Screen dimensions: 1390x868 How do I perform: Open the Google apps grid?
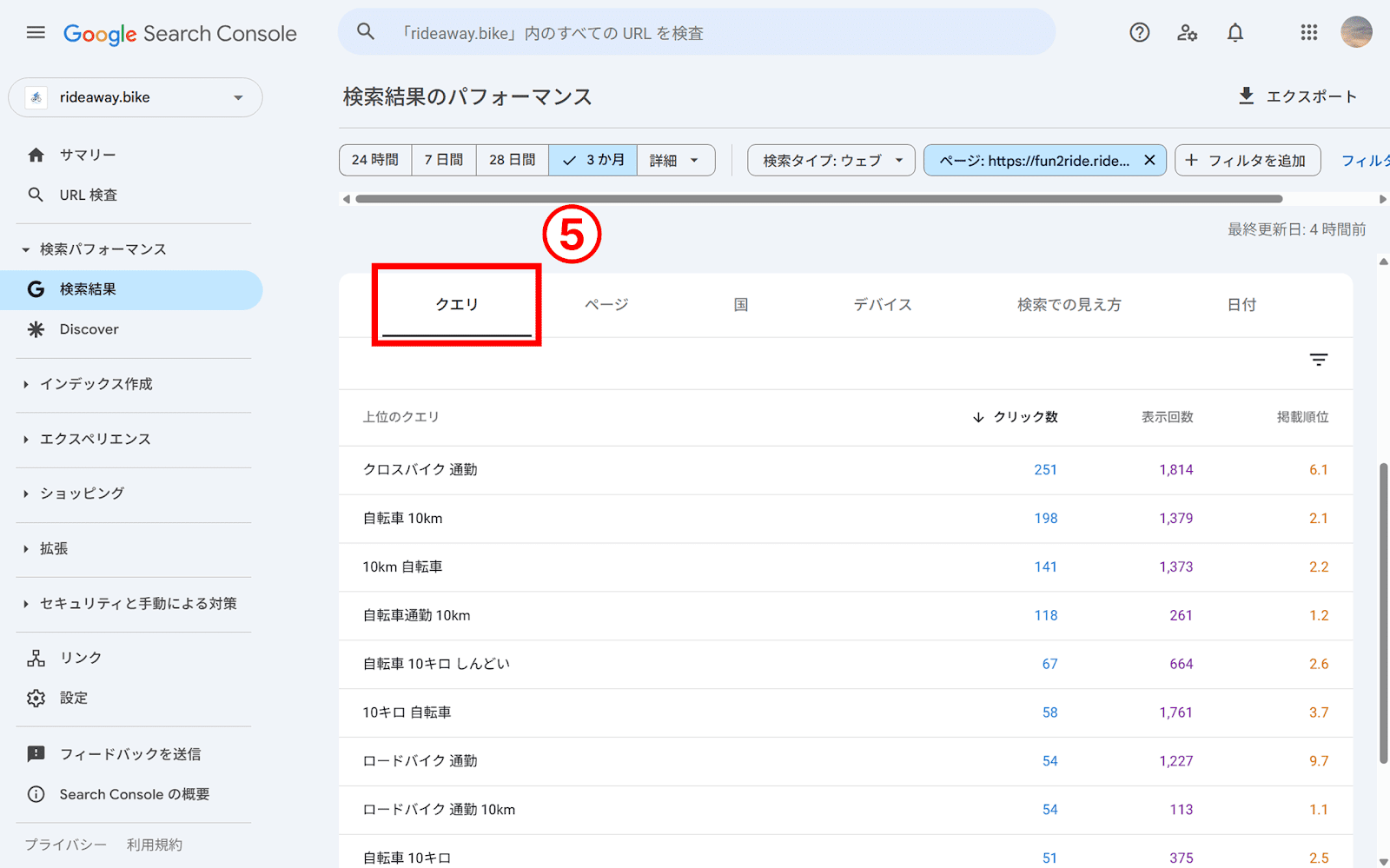tap(1308, 32)
